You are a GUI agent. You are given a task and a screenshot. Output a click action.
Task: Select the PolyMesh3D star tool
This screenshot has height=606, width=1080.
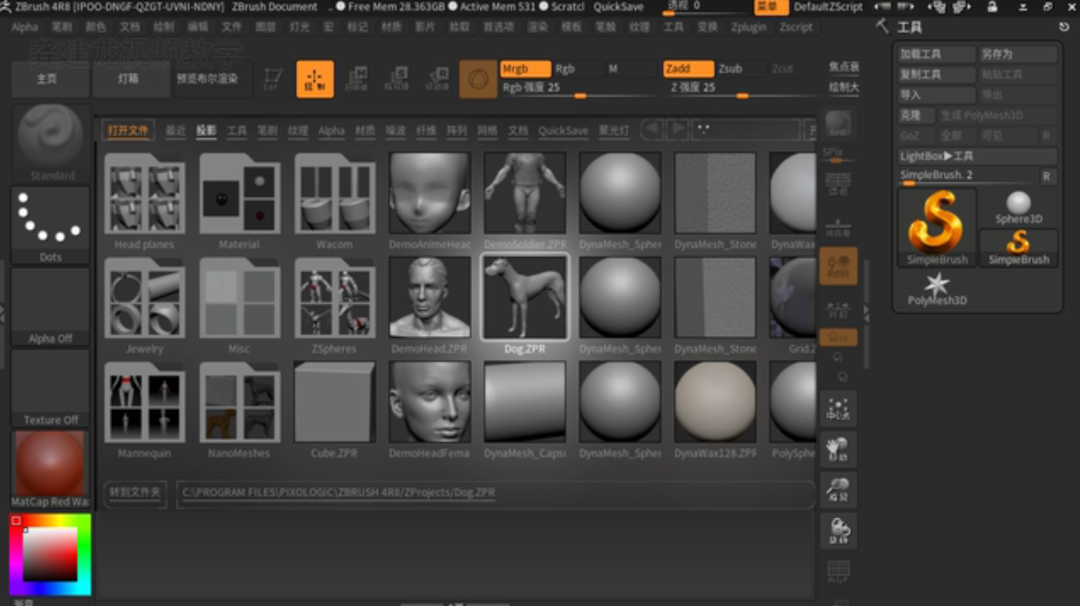[x=937, y=289]
